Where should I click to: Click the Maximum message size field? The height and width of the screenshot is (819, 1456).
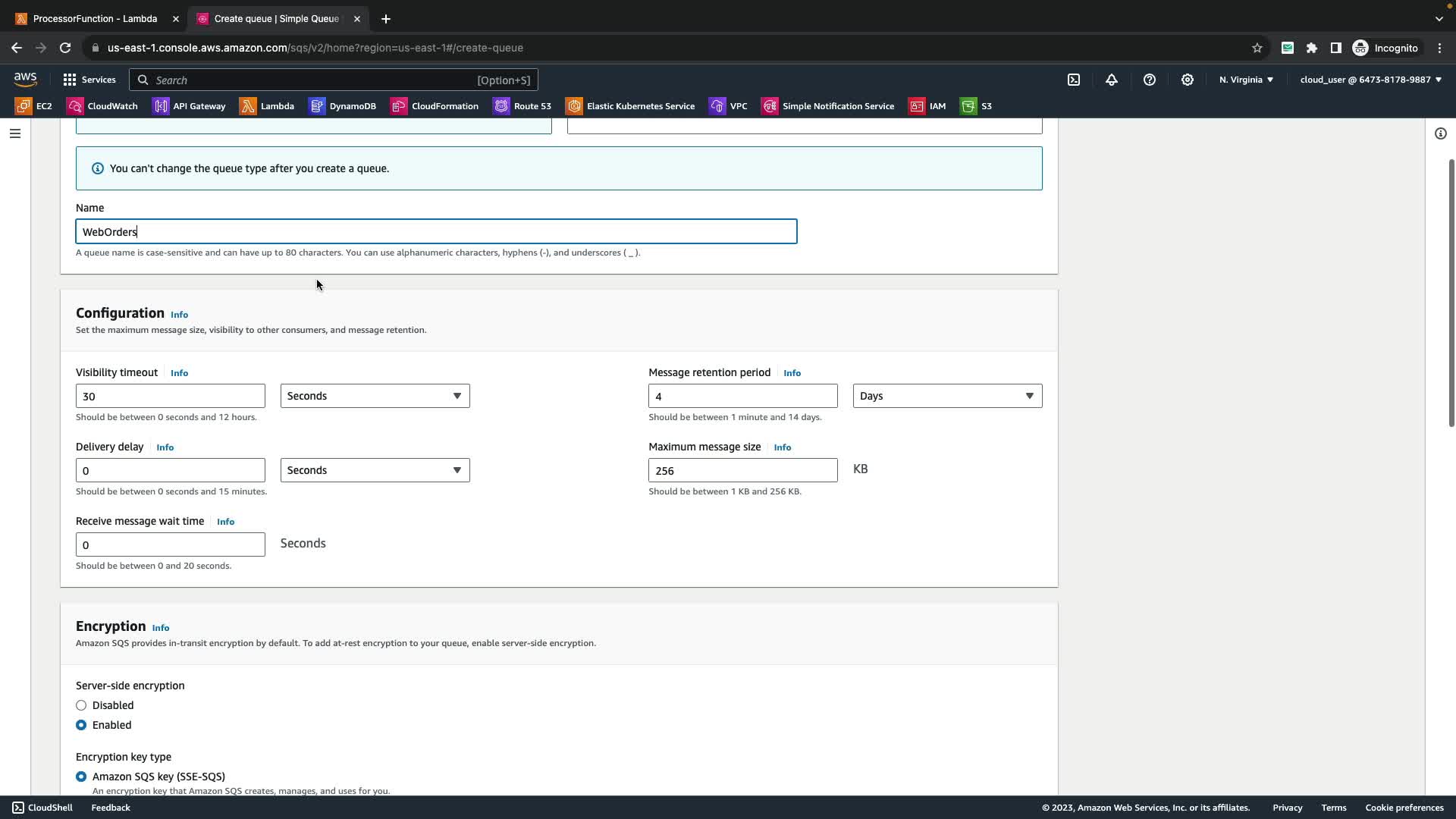coord(742,470)
